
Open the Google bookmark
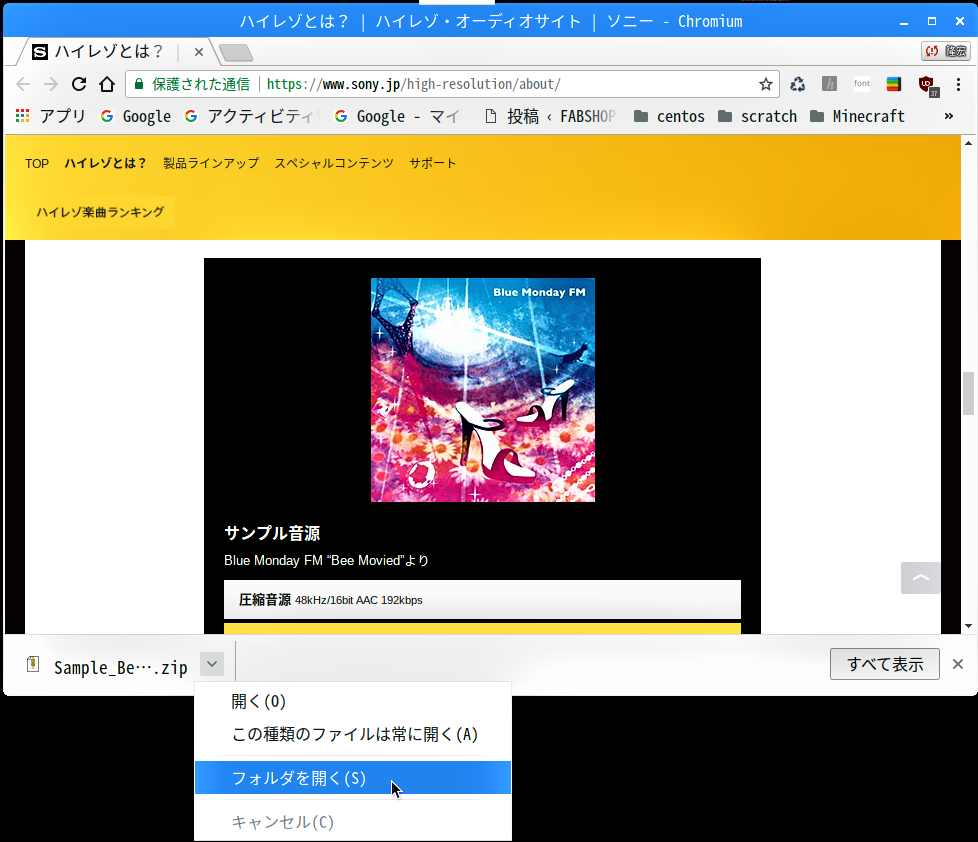coord(136,117)
